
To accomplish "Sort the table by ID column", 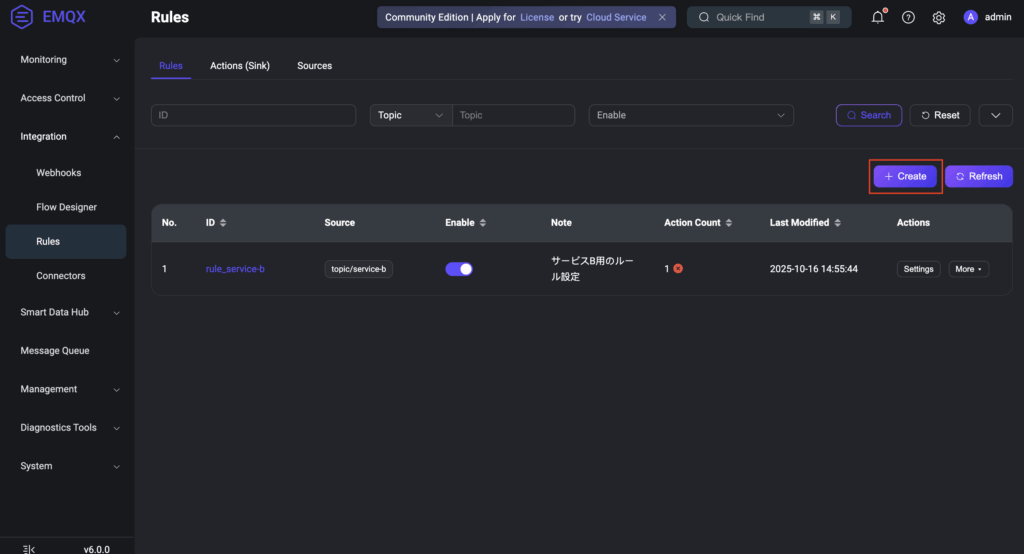I will (223, 223).
